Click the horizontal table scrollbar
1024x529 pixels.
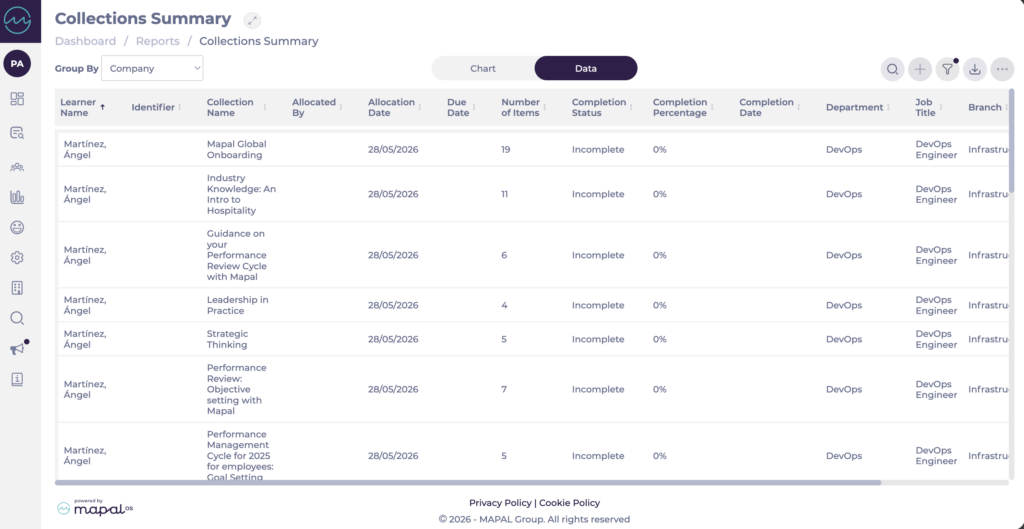point(468,483)
